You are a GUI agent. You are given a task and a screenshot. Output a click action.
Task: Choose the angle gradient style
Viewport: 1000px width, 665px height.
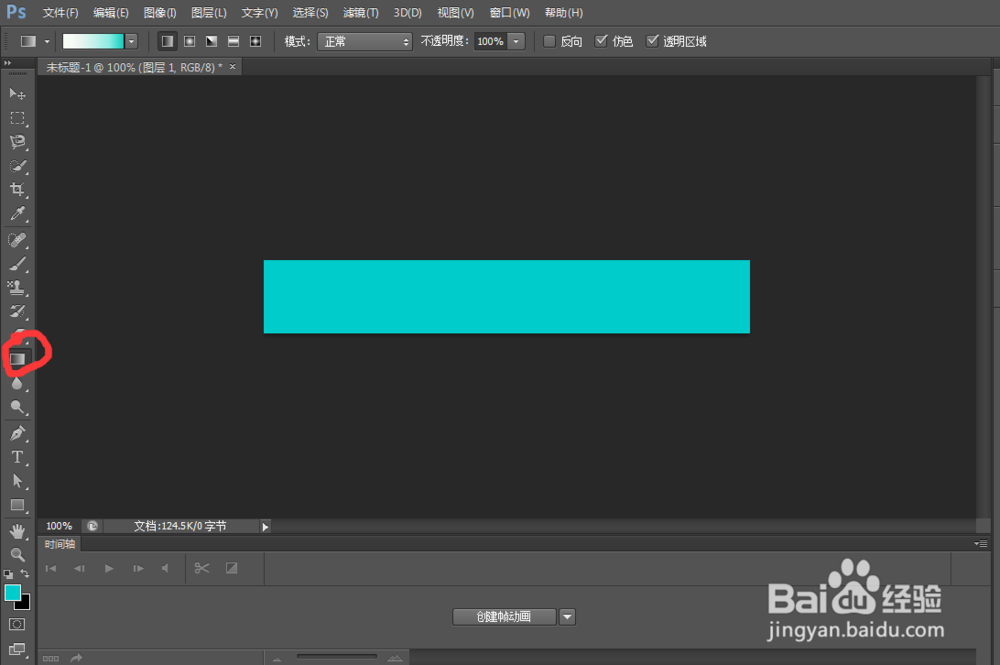[211, 41]
